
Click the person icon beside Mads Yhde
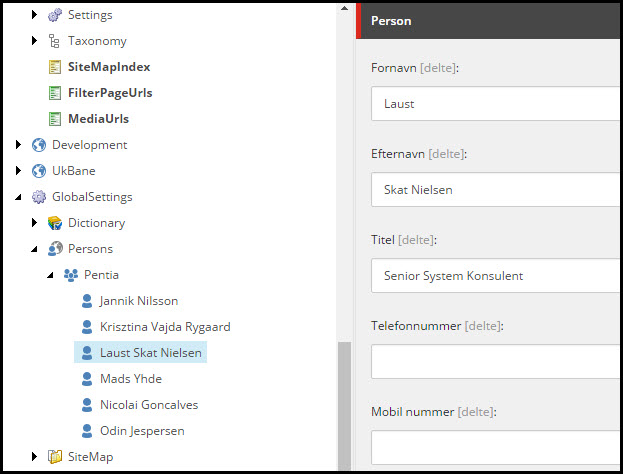87,379
